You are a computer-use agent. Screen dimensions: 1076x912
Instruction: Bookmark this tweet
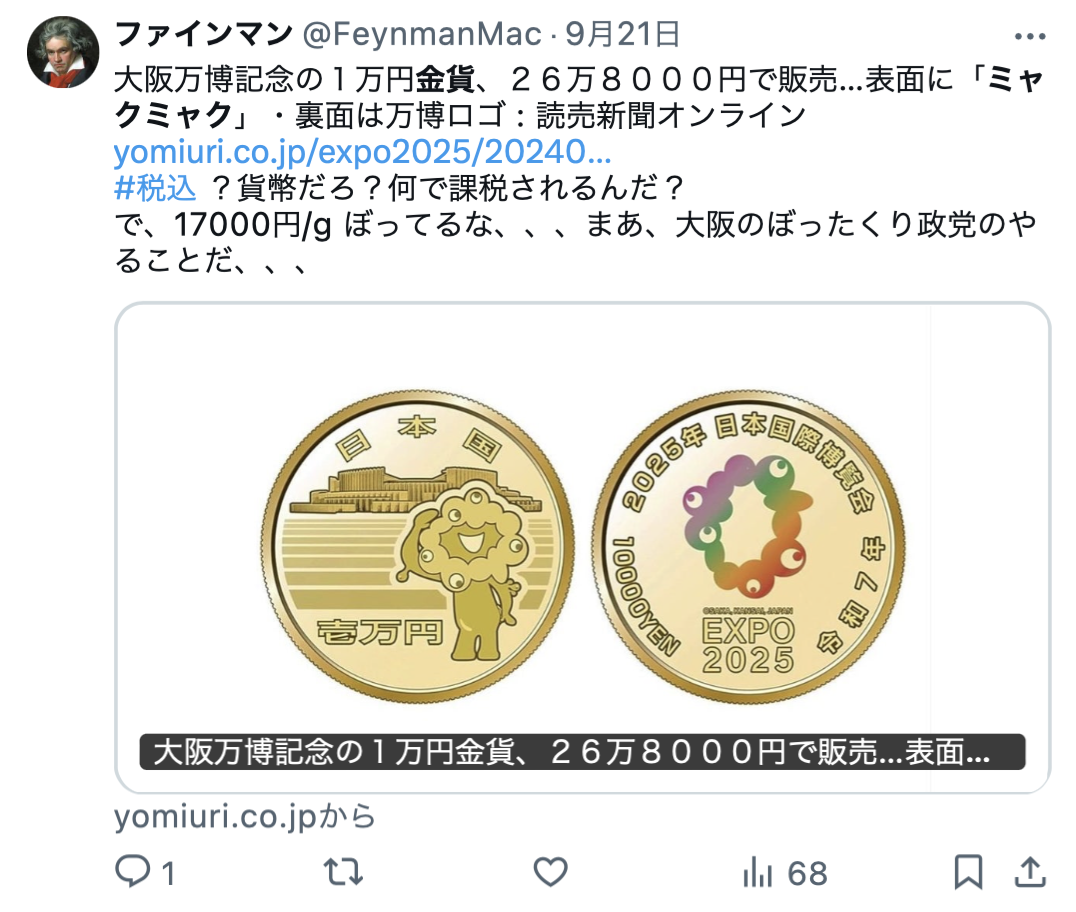(x=968, y=872)
